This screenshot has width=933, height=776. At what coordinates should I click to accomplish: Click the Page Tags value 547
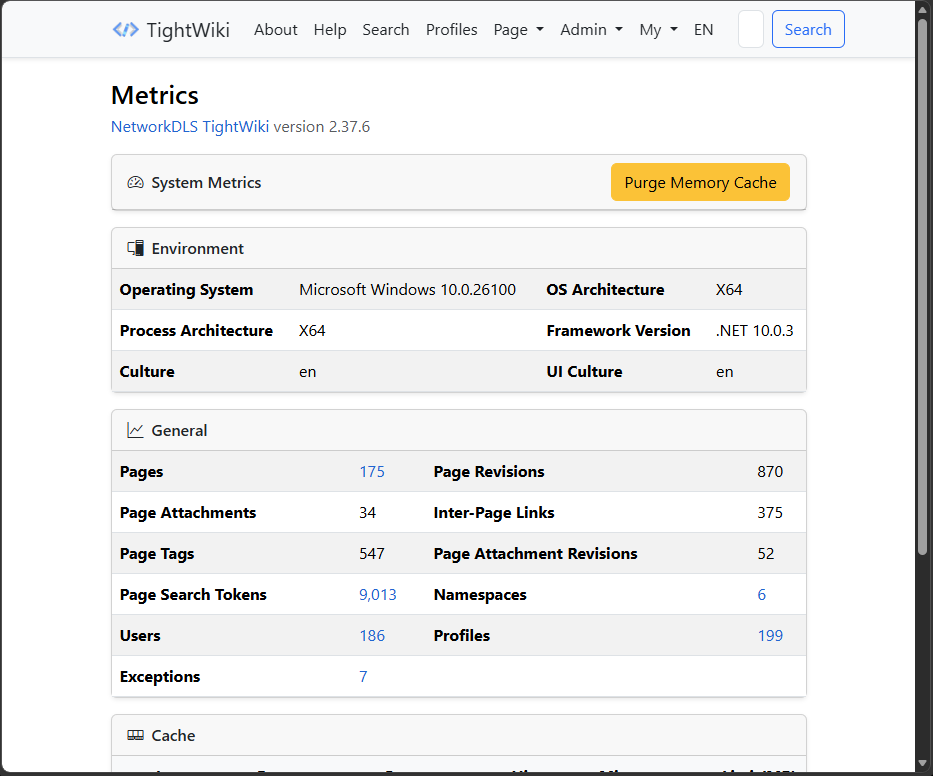pyautogui.click(x=372, y=554)
